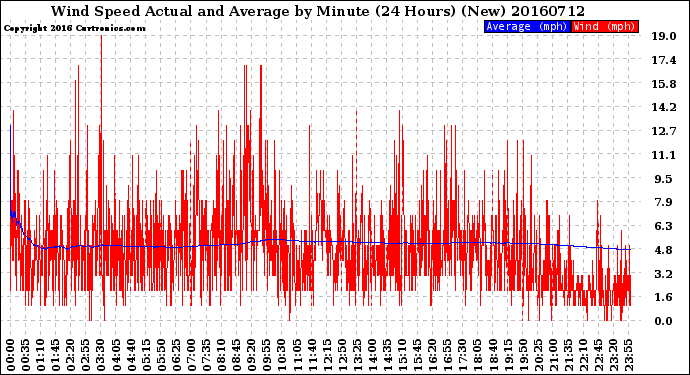Select the blue Average (mph) legend entry
Viewport: 690px width, 375px height.
tap(527, 26)
